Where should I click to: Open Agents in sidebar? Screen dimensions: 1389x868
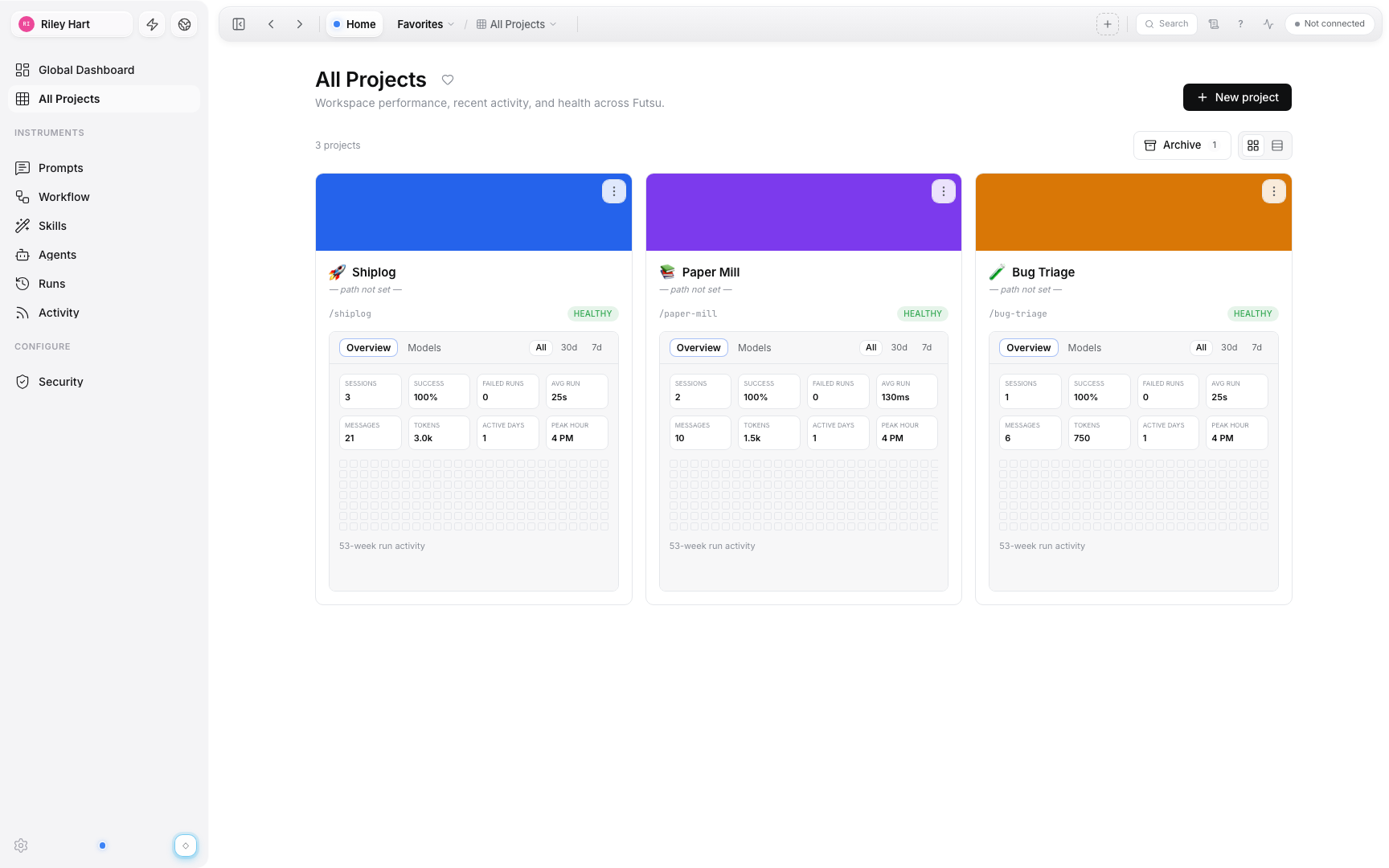pos(104,255)
